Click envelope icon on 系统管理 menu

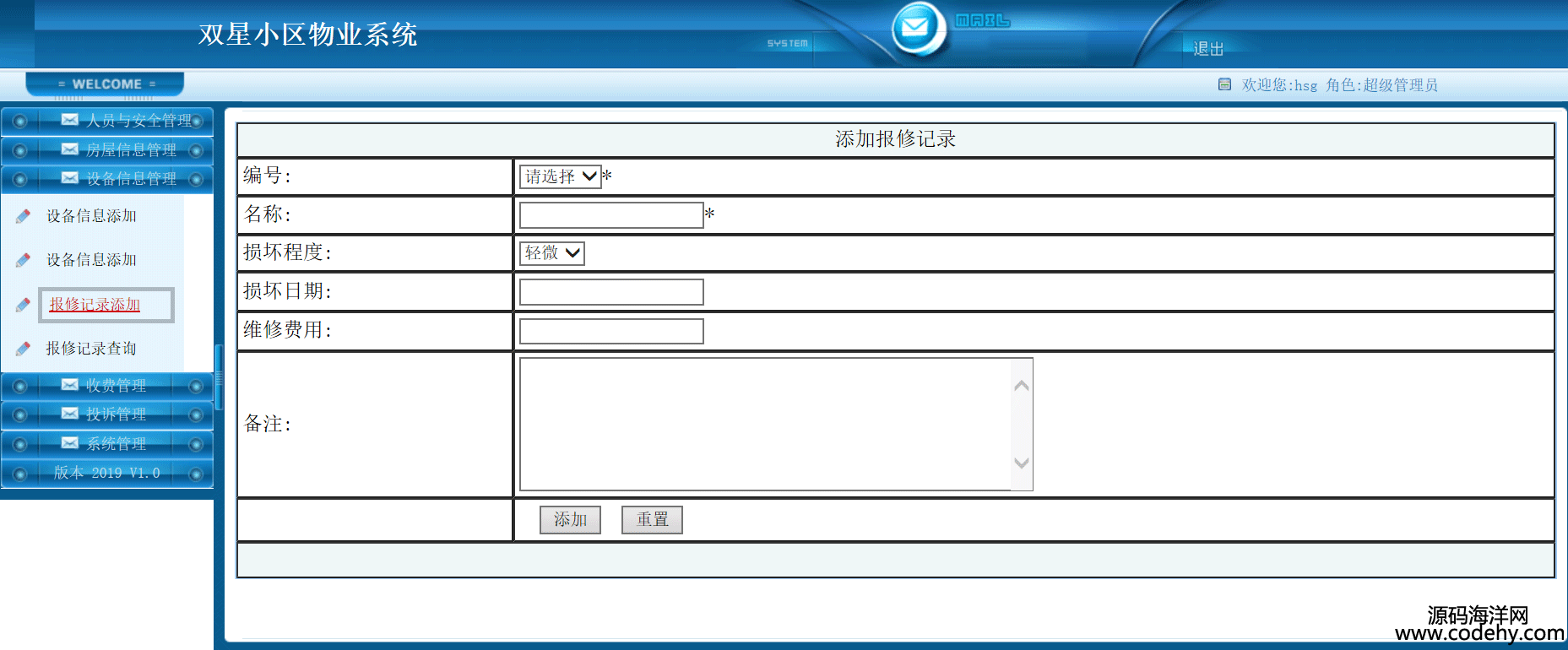coord(70,443)
